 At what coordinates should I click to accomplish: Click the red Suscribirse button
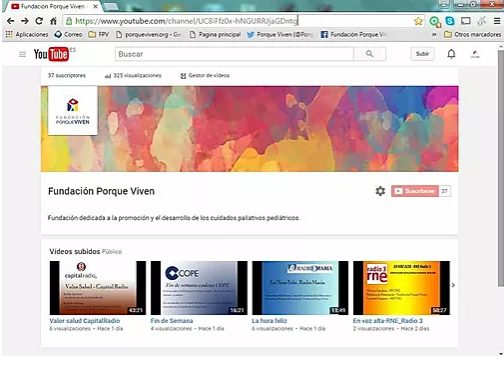pos(415,191)
